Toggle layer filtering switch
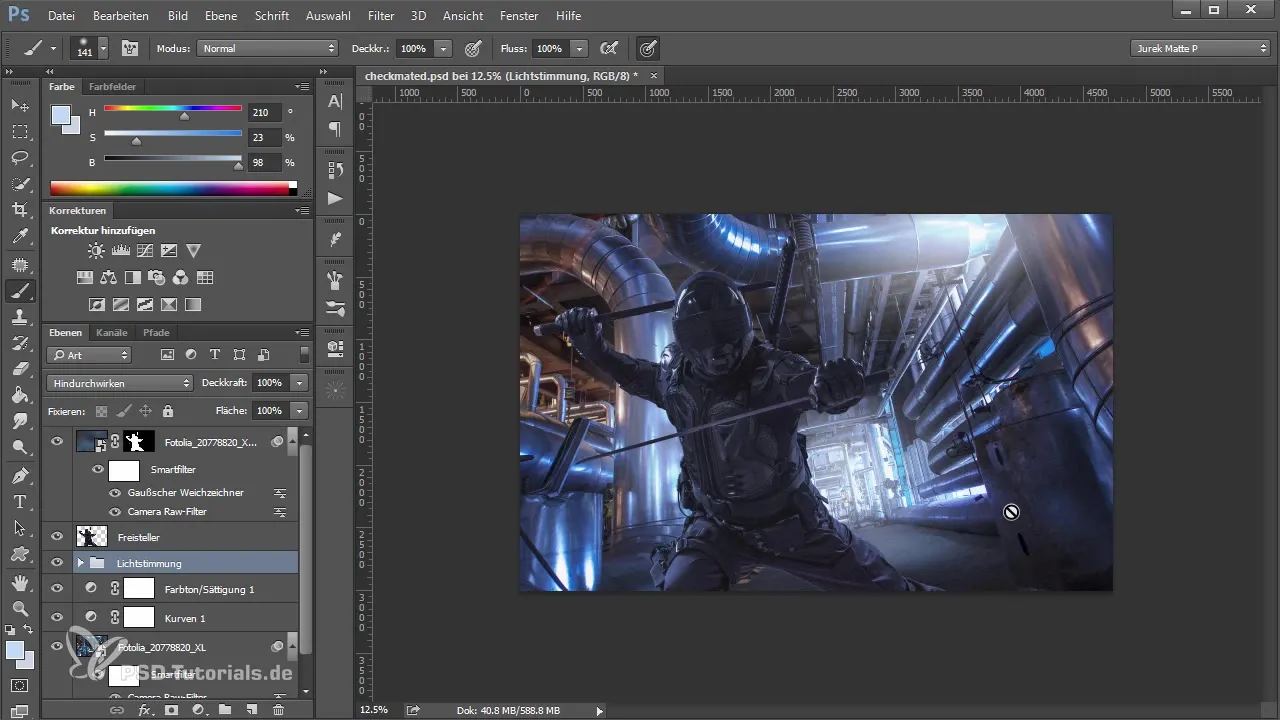The image size is (1280, 720). point(304,354)
